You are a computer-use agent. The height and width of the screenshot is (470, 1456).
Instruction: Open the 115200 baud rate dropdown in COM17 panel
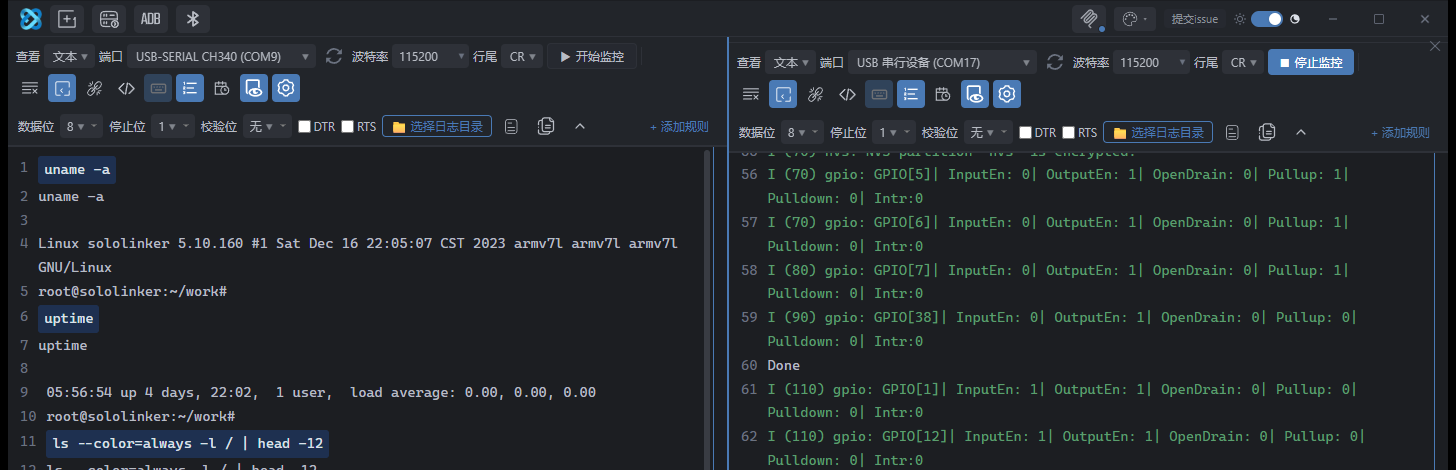coord(1150,62)
